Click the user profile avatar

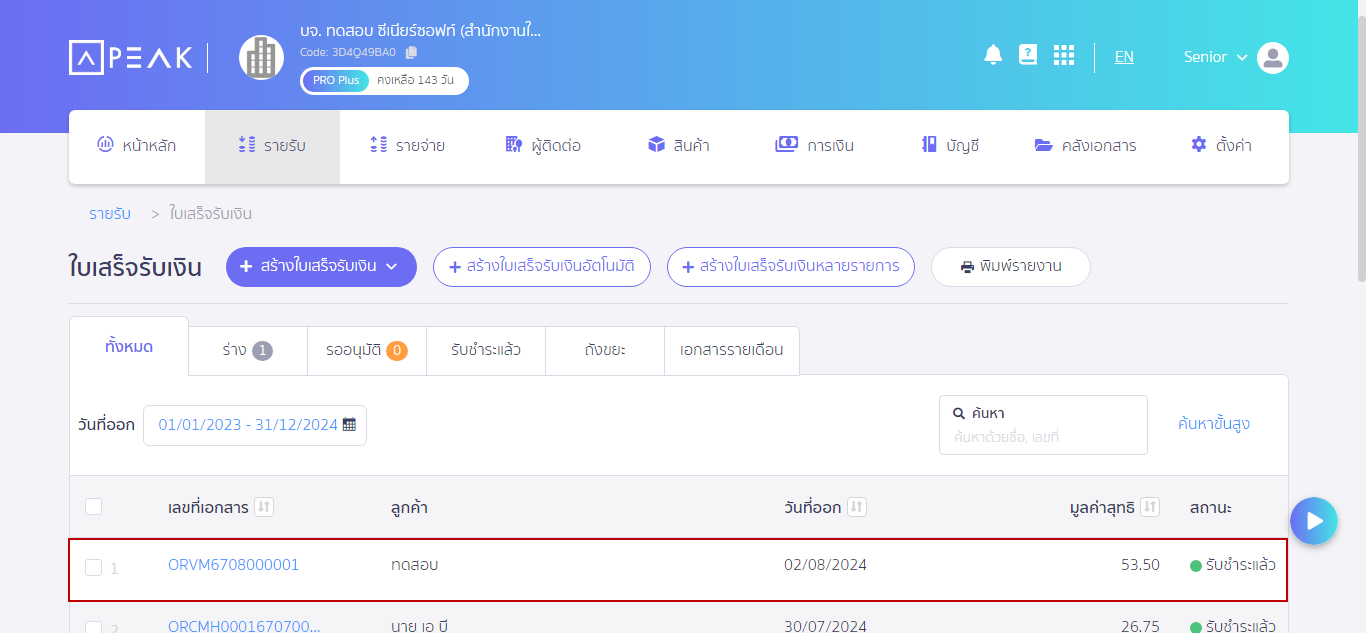click(x=1273, y=58)
